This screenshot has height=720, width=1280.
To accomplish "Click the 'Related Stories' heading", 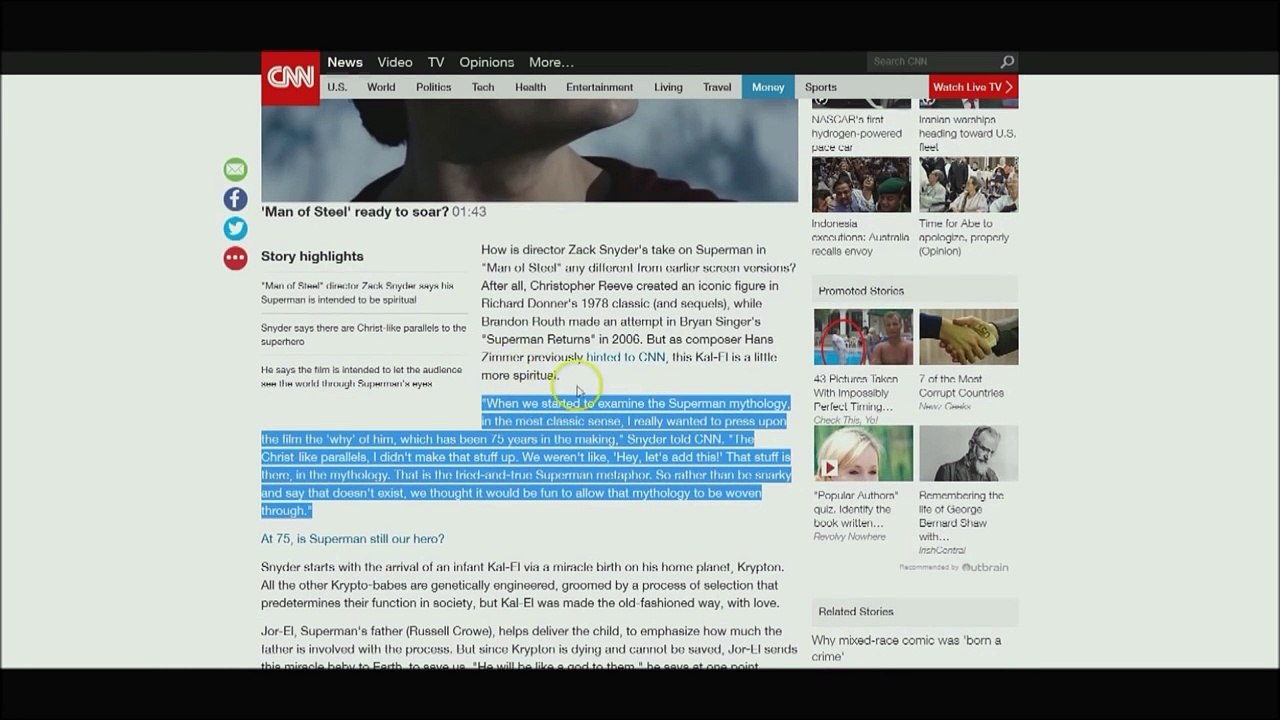I will [x=856, y=612].
